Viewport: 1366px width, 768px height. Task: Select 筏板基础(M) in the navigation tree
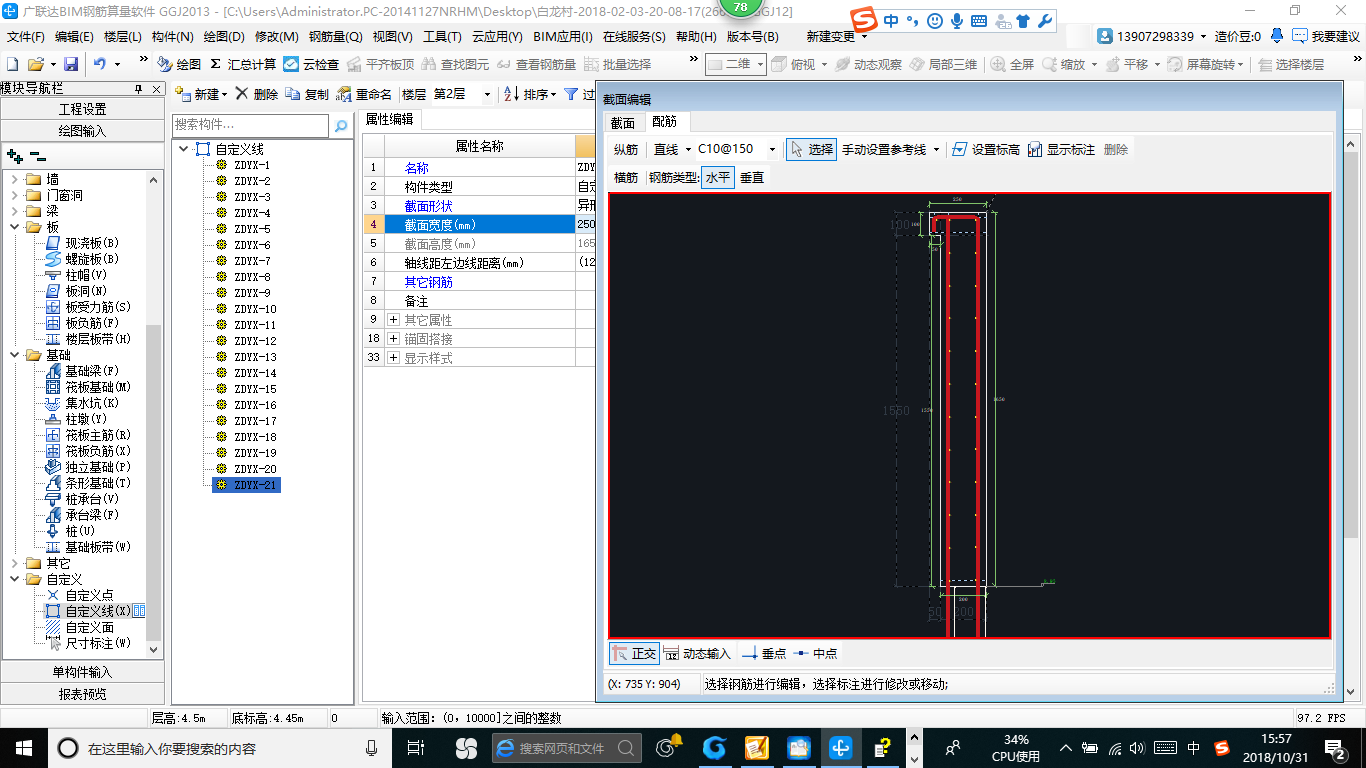coord(89,387)
